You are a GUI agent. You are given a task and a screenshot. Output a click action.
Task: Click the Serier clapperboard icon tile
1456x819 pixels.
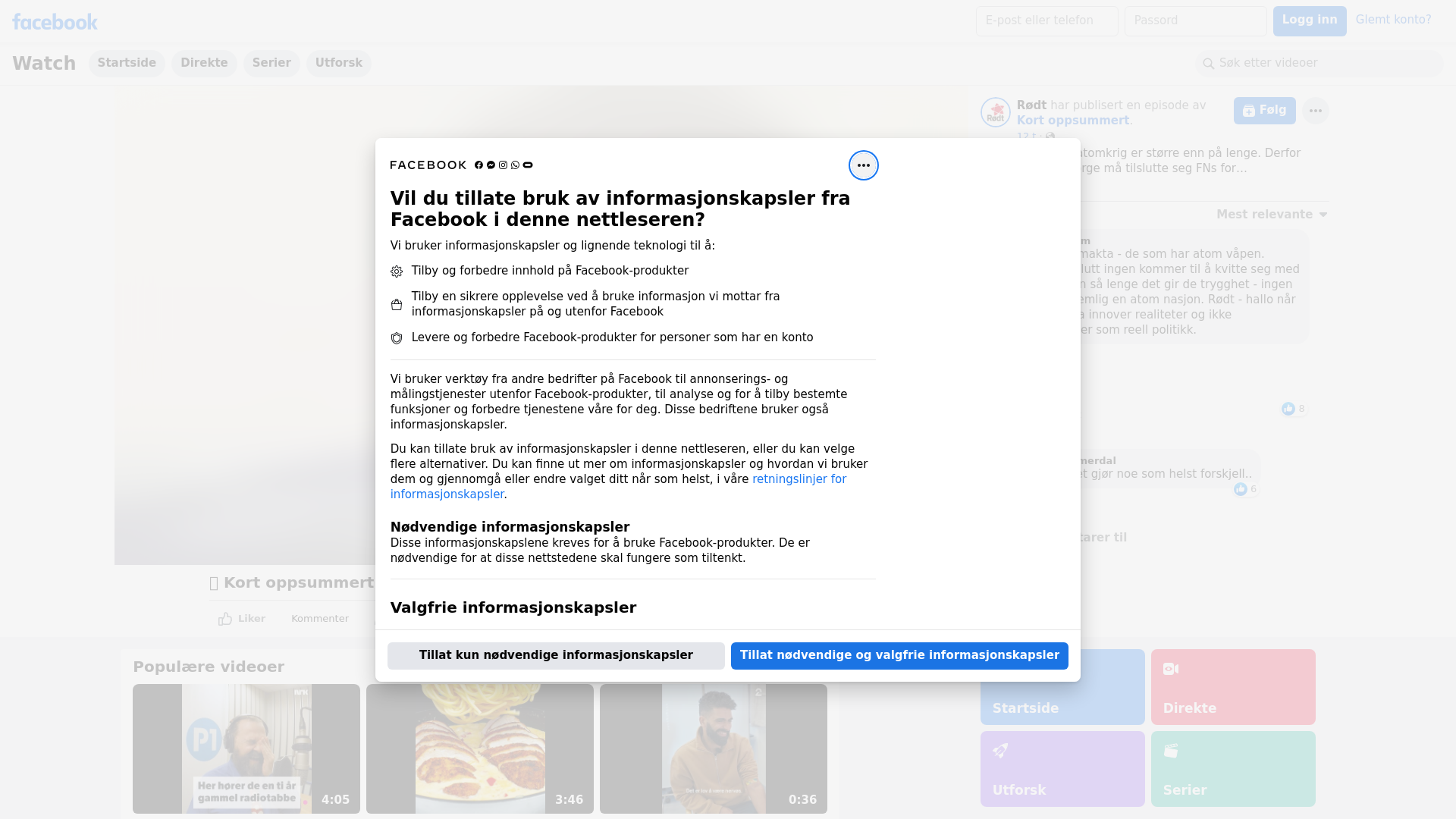(x=1232, y=769)
